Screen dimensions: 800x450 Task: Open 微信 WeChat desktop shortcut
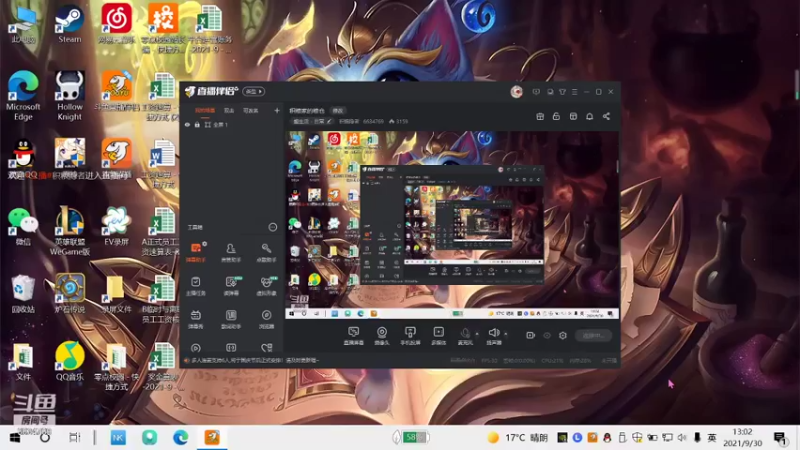[23, 226]
